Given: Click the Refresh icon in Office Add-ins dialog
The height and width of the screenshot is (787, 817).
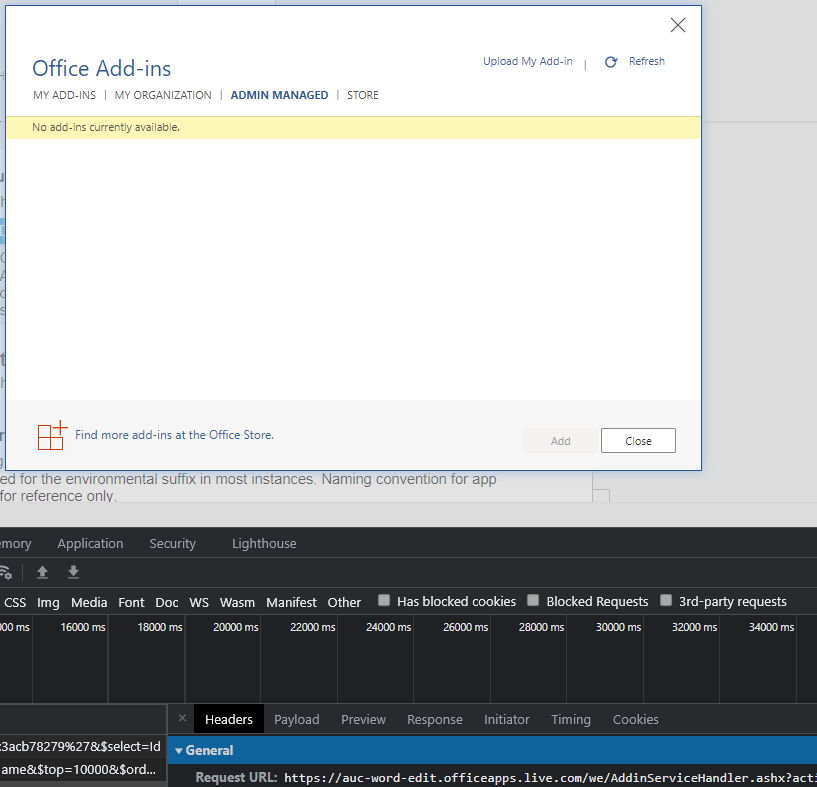Looking at the screenshot, I should 611,61.
